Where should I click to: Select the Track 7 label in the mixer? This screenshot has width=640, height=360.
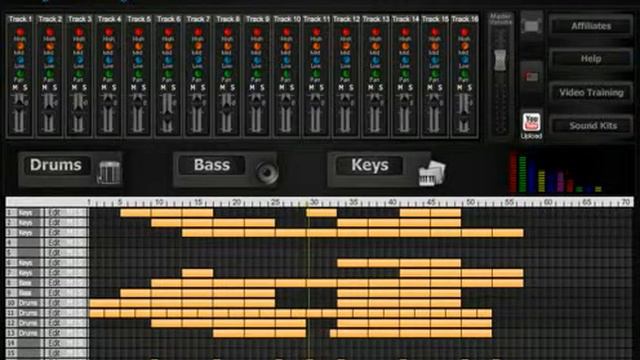pyautogui.click(x=198, y=19)
